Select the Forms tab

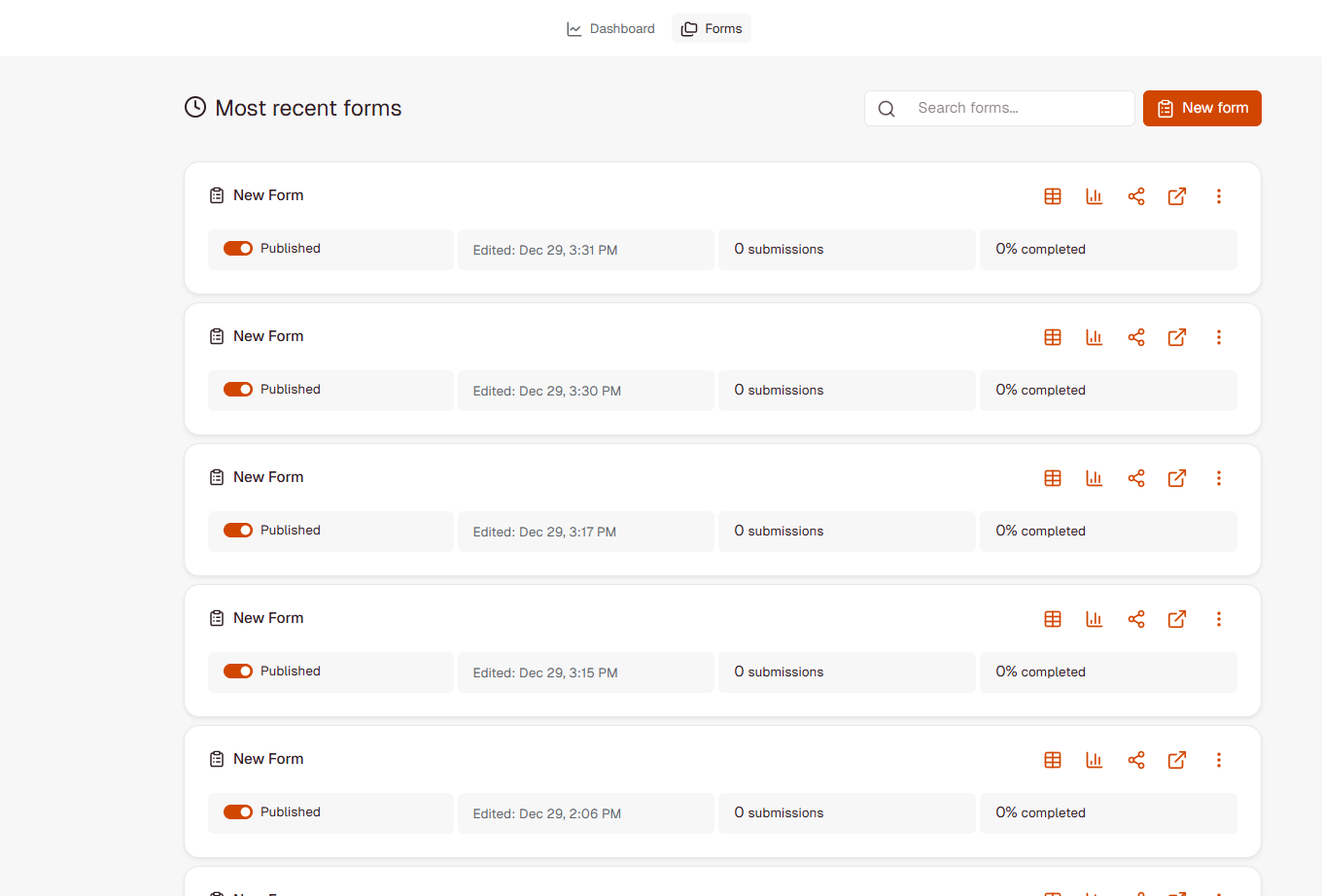(x=711, y=28)
